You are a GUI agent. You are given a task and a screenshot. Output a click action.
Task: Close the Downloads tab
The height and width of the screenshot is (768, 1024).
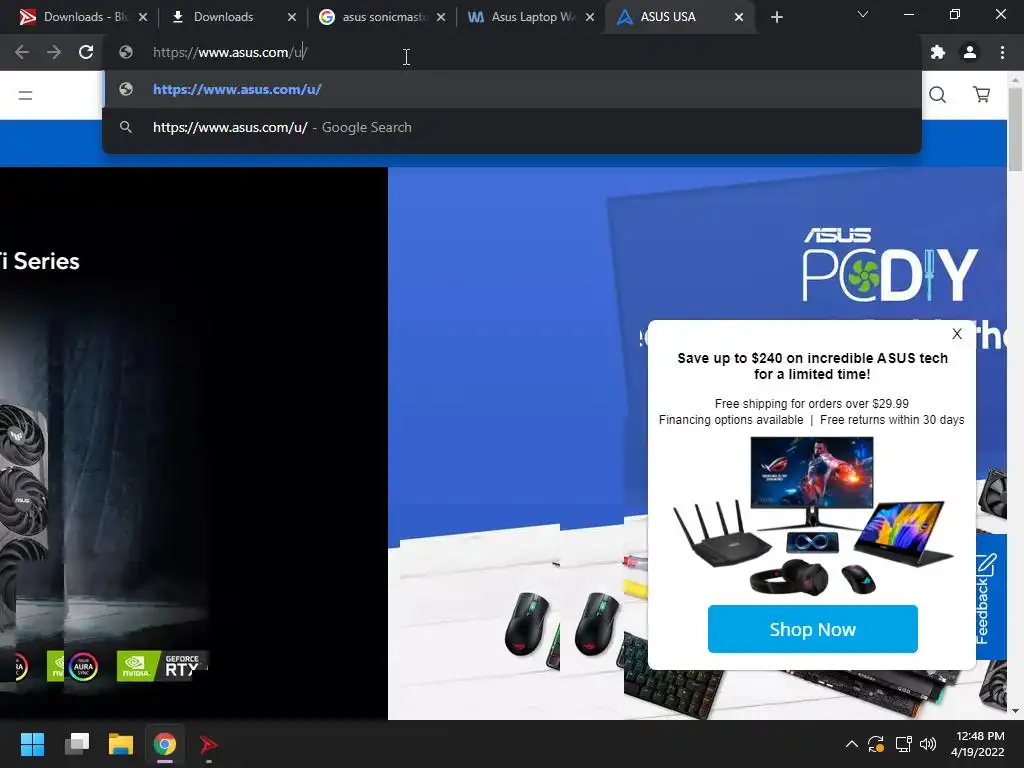292,17
